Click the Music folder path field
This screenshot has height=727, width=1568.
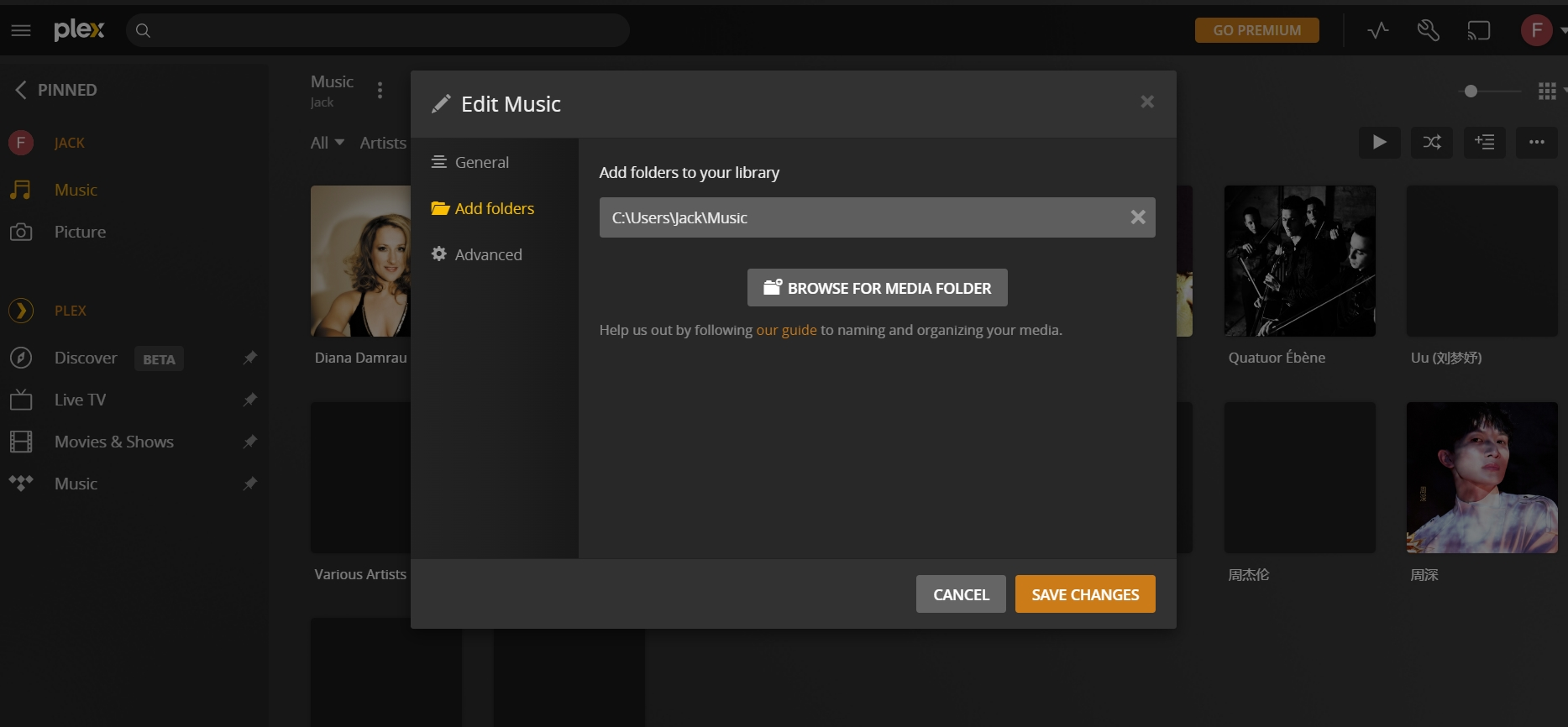877,217
